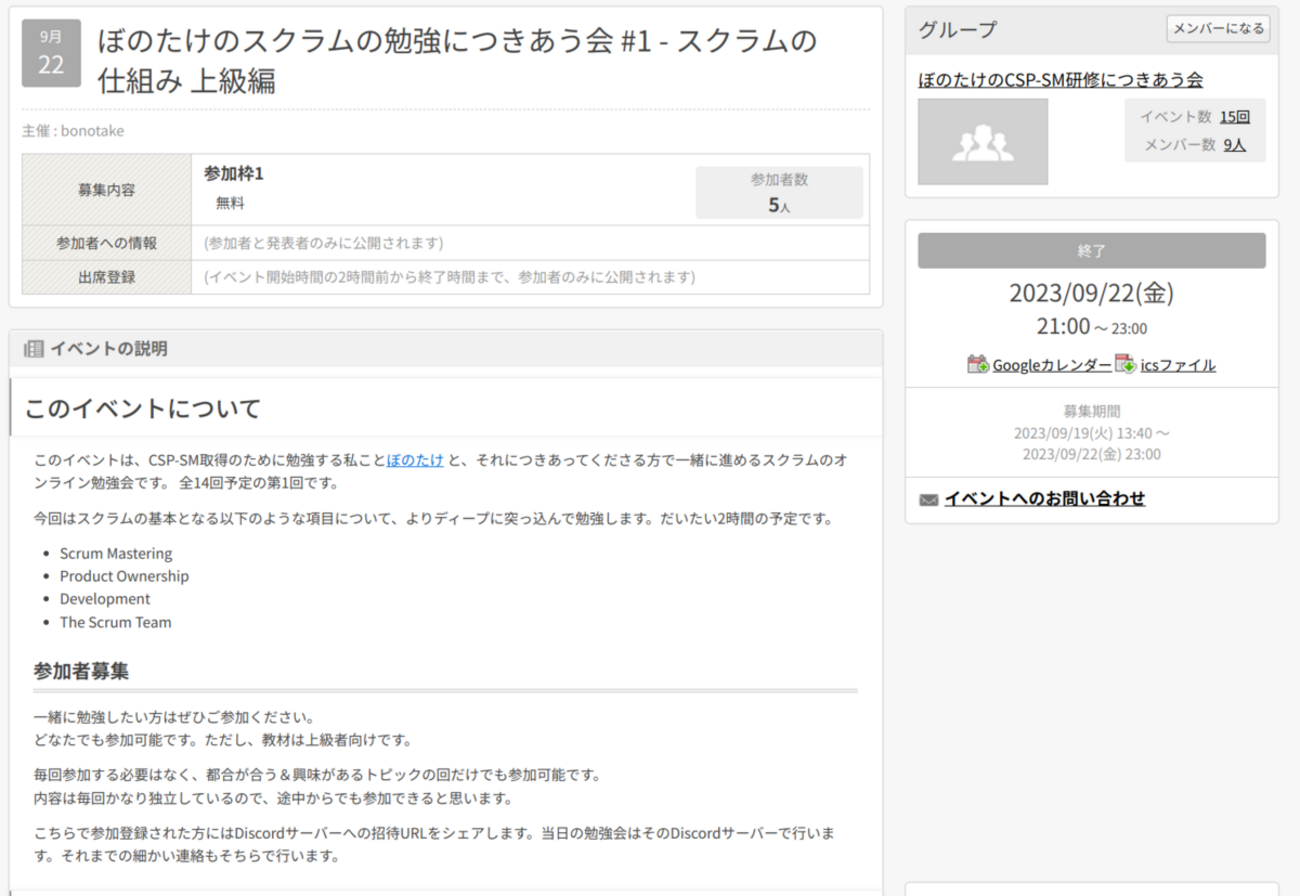Click the envelope inquiry icon
The height and width of the screenshot is (896, 1300).
tap(928, 499)
